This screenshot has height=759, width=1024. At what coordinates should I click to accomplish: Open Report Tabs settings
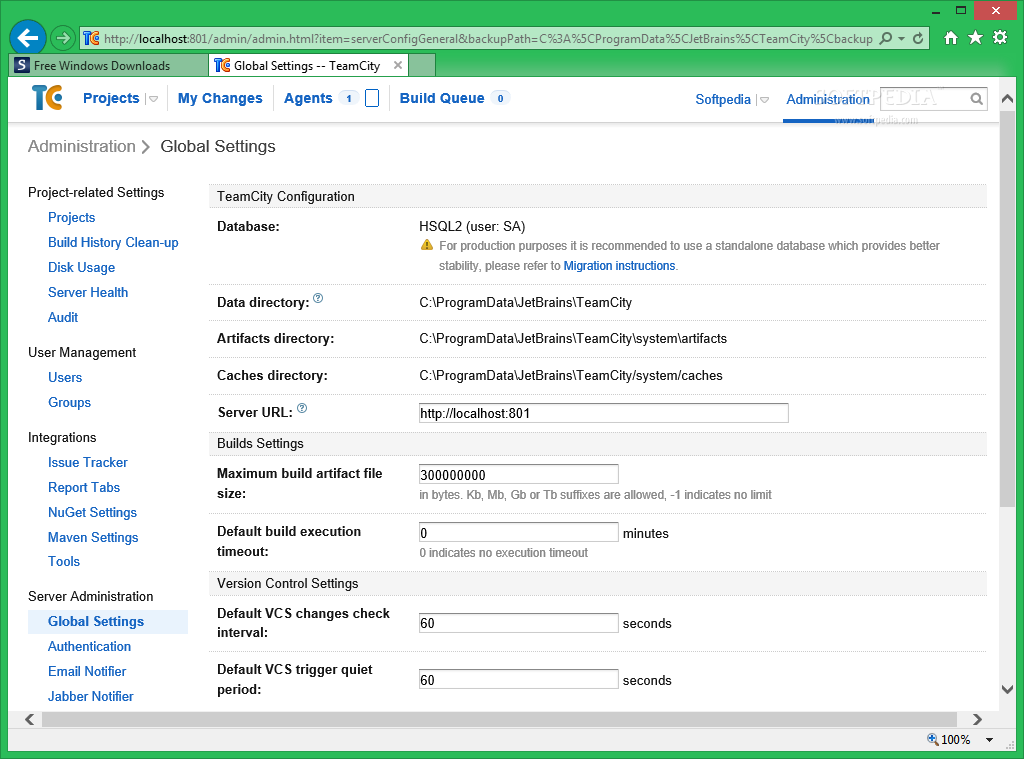click(84, 487)
